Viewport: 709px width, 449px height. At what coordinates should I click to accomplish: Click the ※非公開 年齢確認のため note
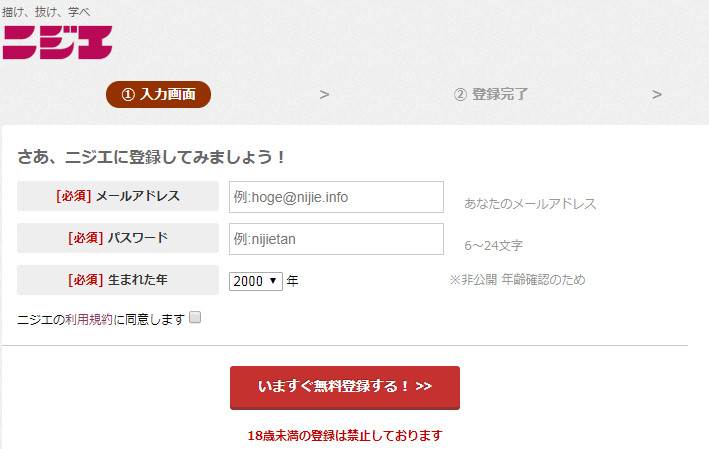coord(517,280)
